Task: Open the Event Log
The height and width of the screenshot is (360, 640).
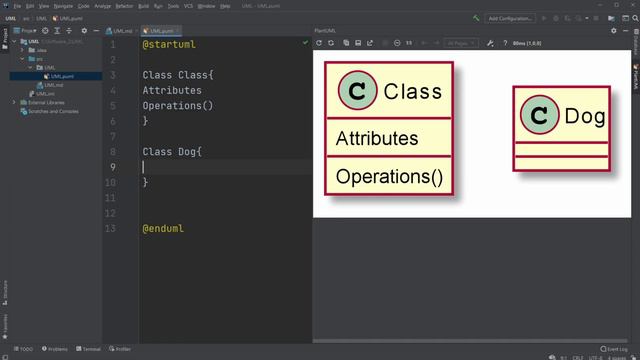Action: [614, 349]
